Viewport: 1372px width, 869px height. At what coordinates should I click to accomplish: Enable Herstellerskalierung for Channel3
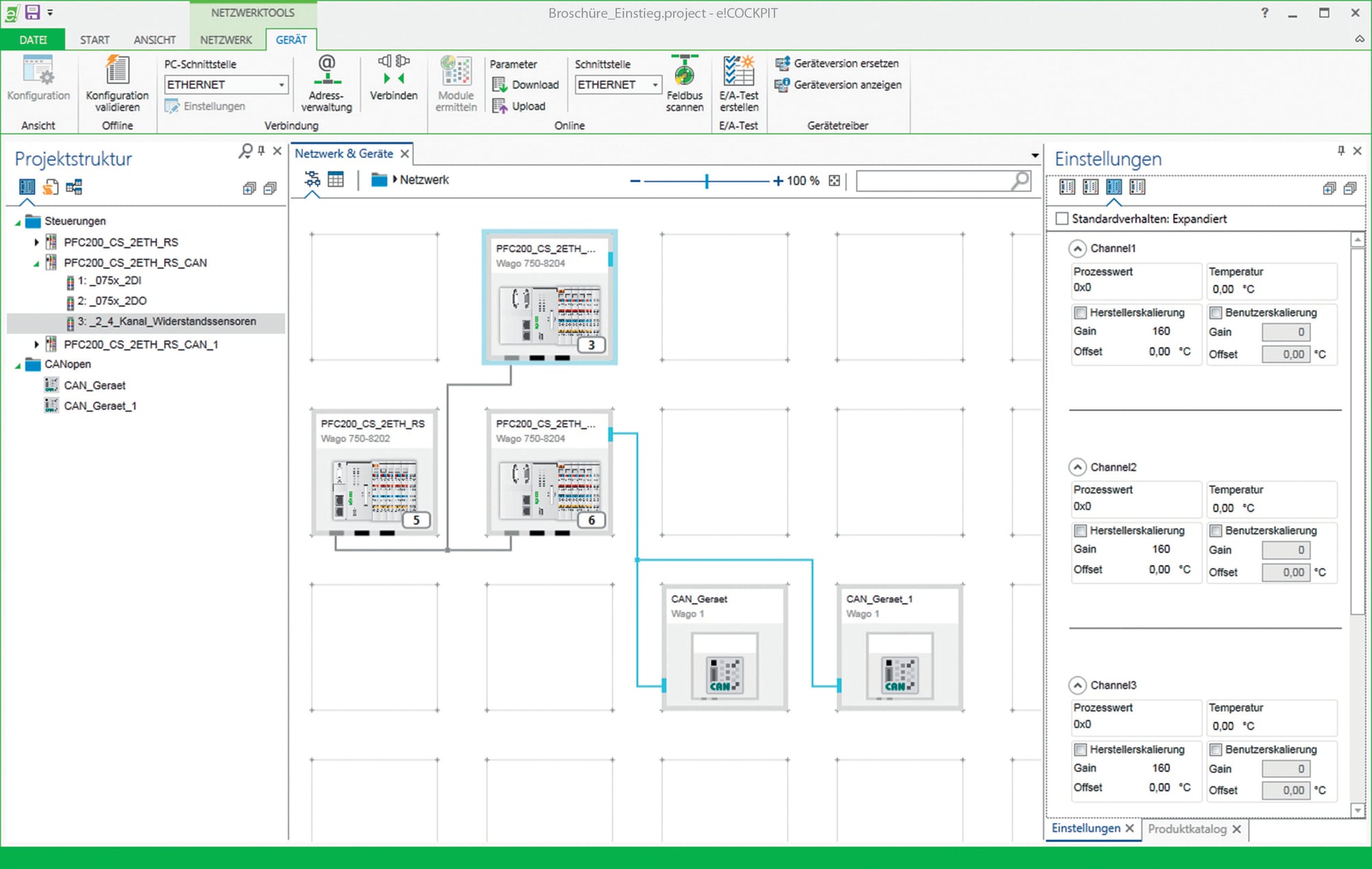(x=1080, y=749)
